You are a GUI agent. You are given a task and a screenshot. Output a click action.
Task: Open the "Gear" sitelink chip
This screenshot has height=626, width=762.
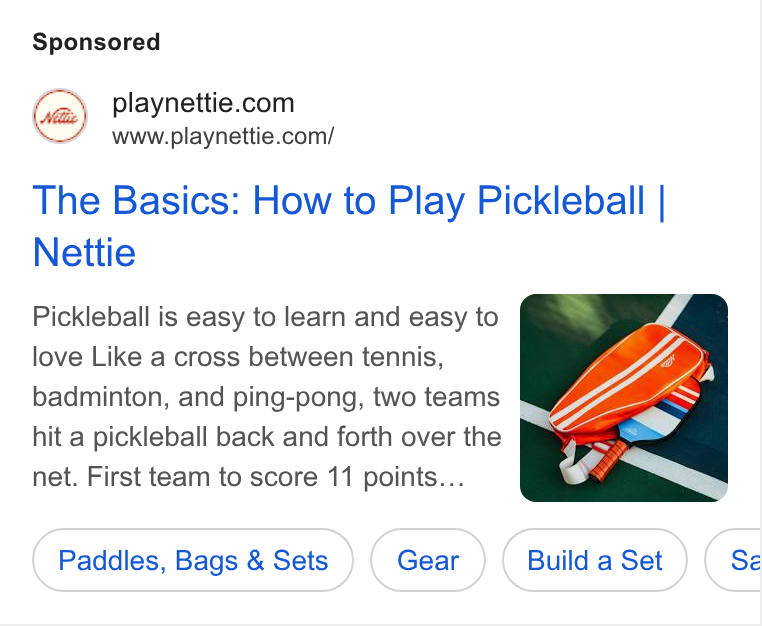point(428,560)
